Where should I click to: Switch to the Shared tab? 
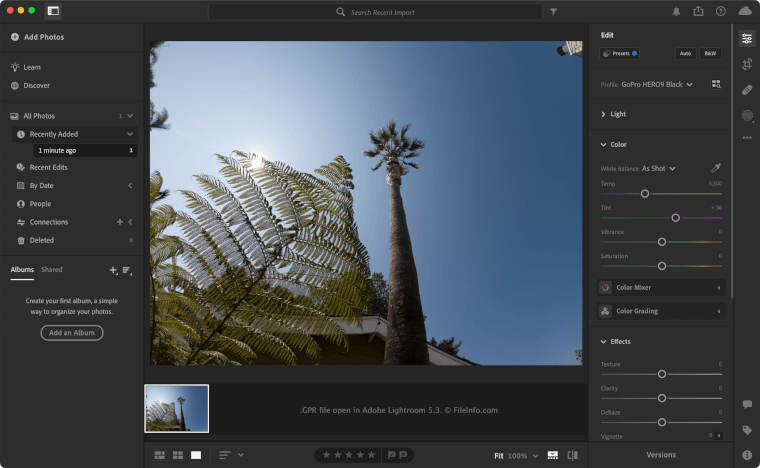pyautogui.click(x=51, y=270)
